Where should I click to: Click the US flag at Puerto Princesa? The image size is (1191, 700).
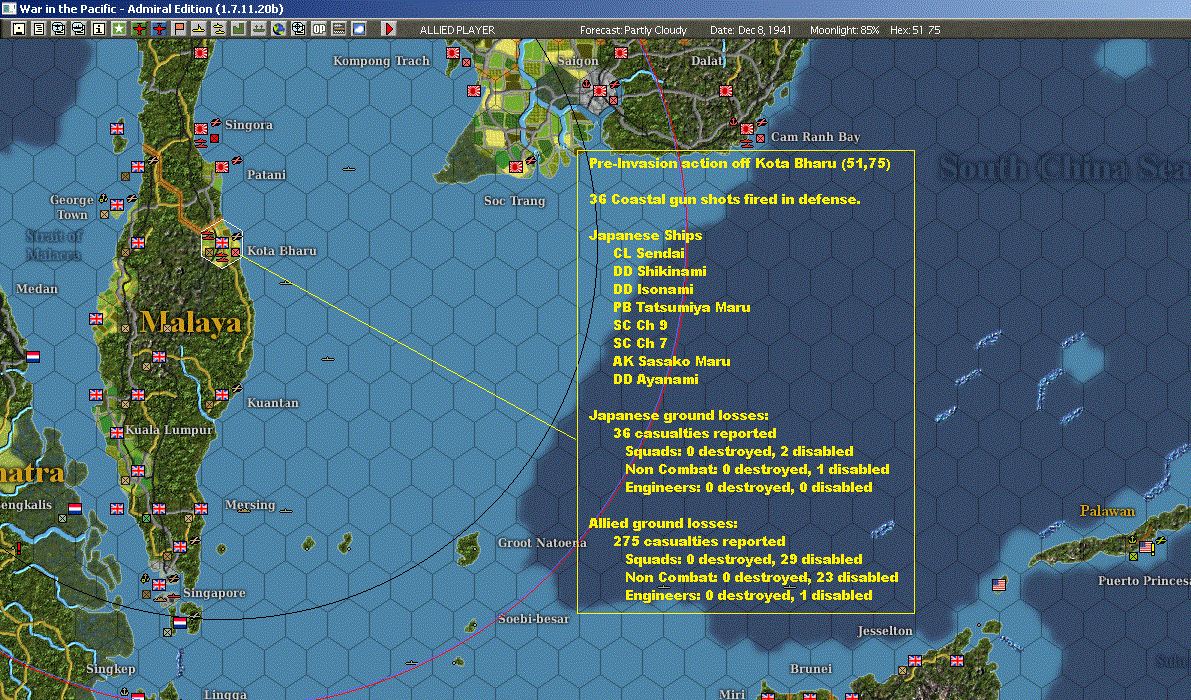[x=1145, y=547]
